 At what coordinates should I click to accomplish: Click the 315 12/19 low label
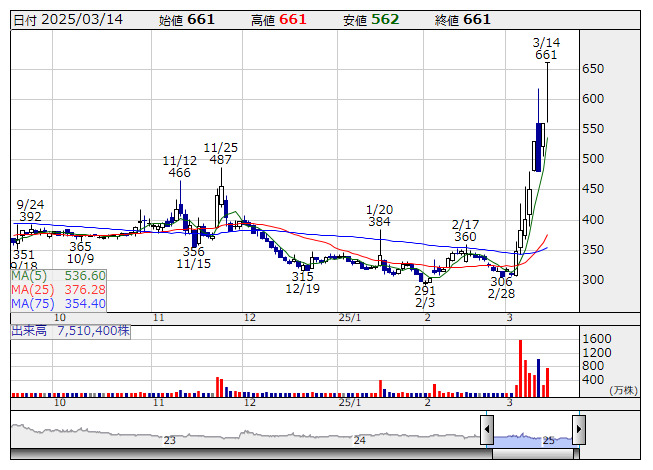point(302,283)
